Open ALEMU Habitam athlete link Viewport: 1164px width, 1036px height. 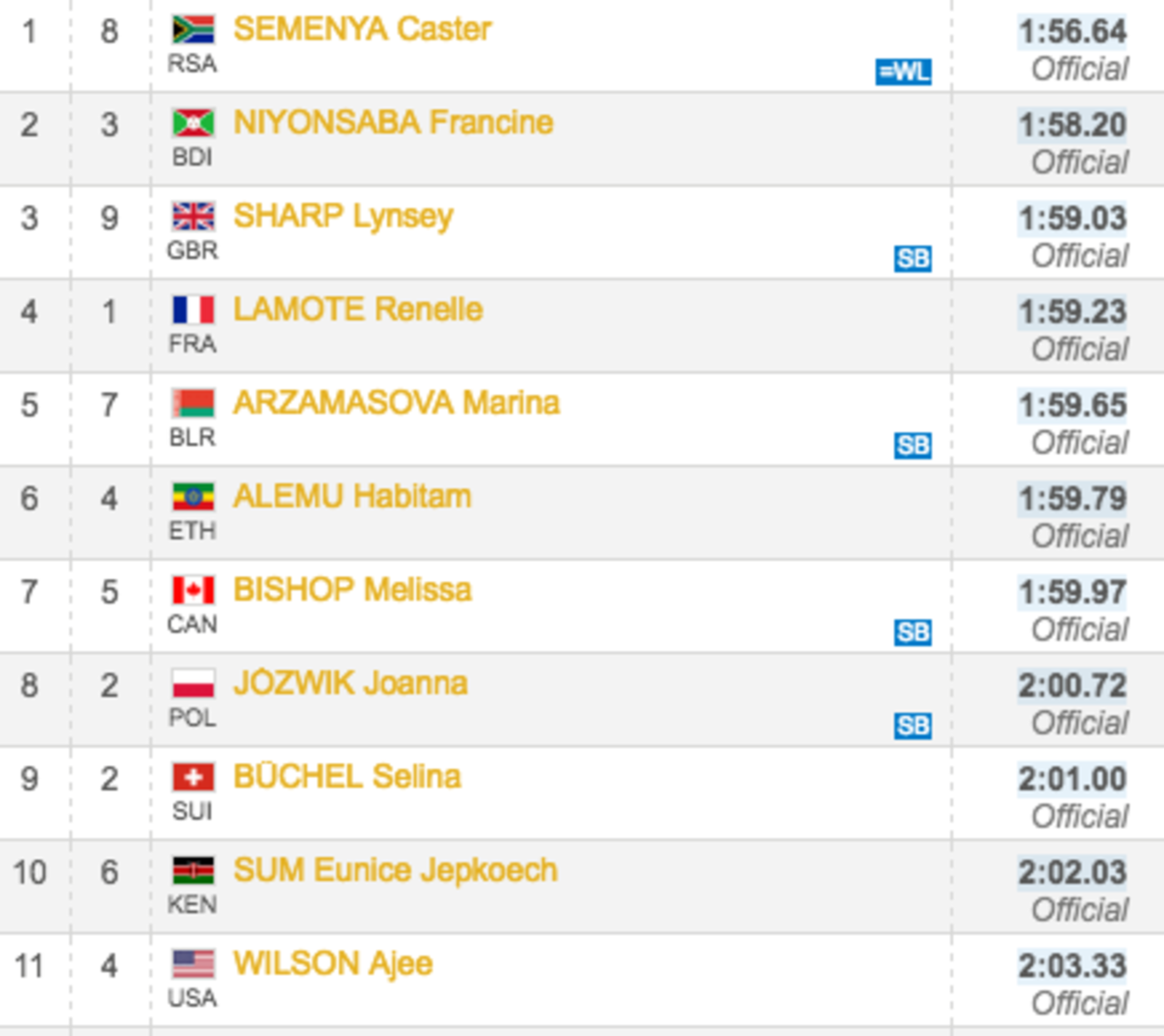click(x=352, y=496)
